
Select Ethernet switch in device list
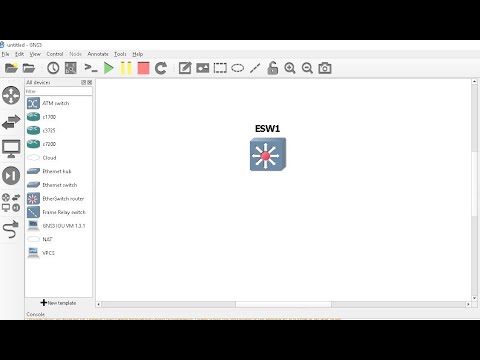point(59,185)
